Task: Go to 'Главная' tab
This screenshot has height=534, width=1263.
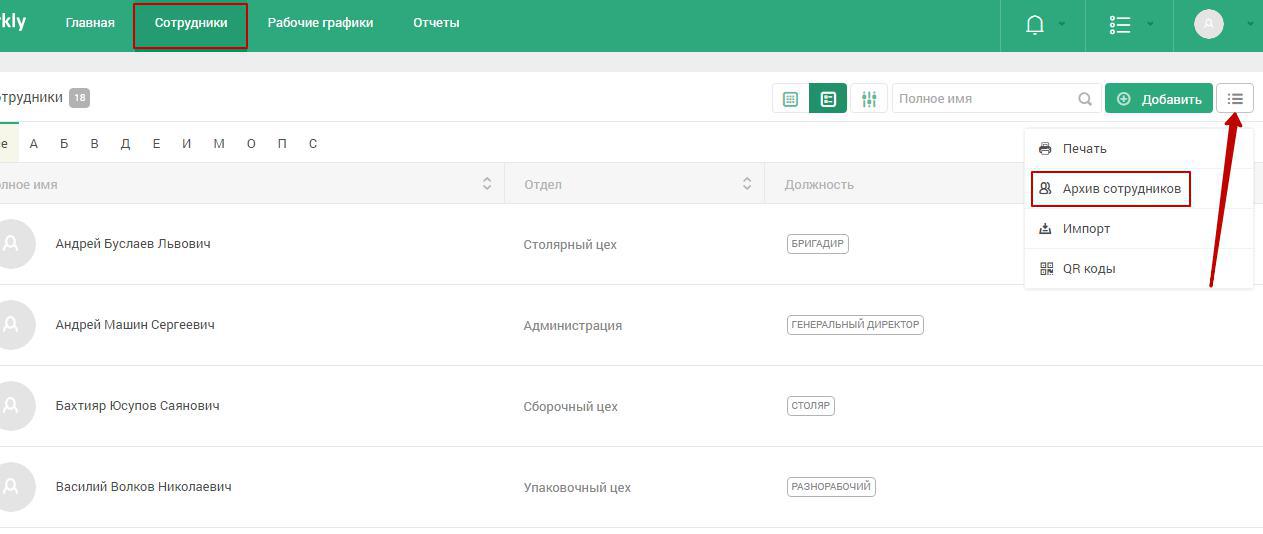Action: click(90, 23)
